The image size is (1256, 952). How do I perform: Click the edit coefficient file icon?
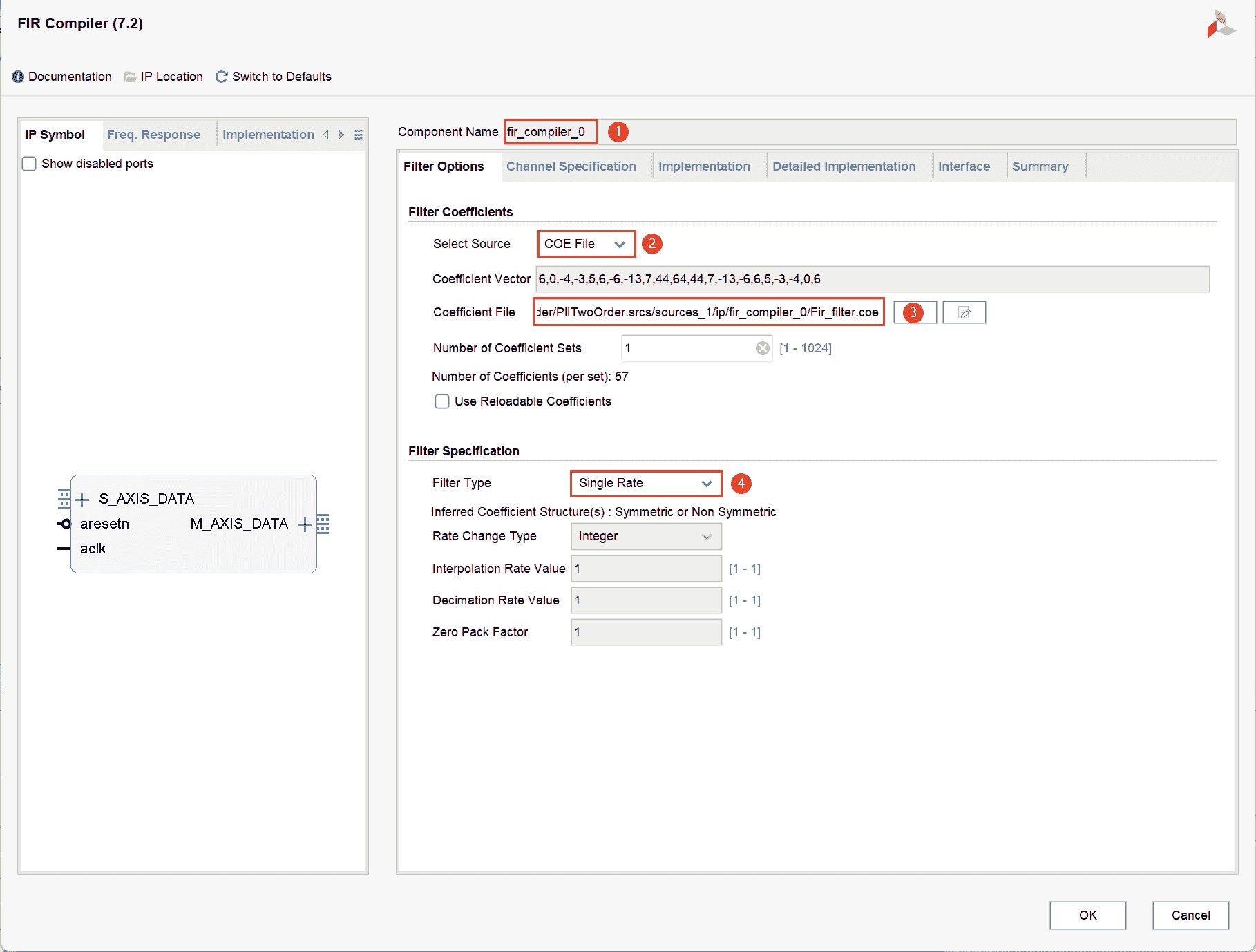[x=964, y=313]
